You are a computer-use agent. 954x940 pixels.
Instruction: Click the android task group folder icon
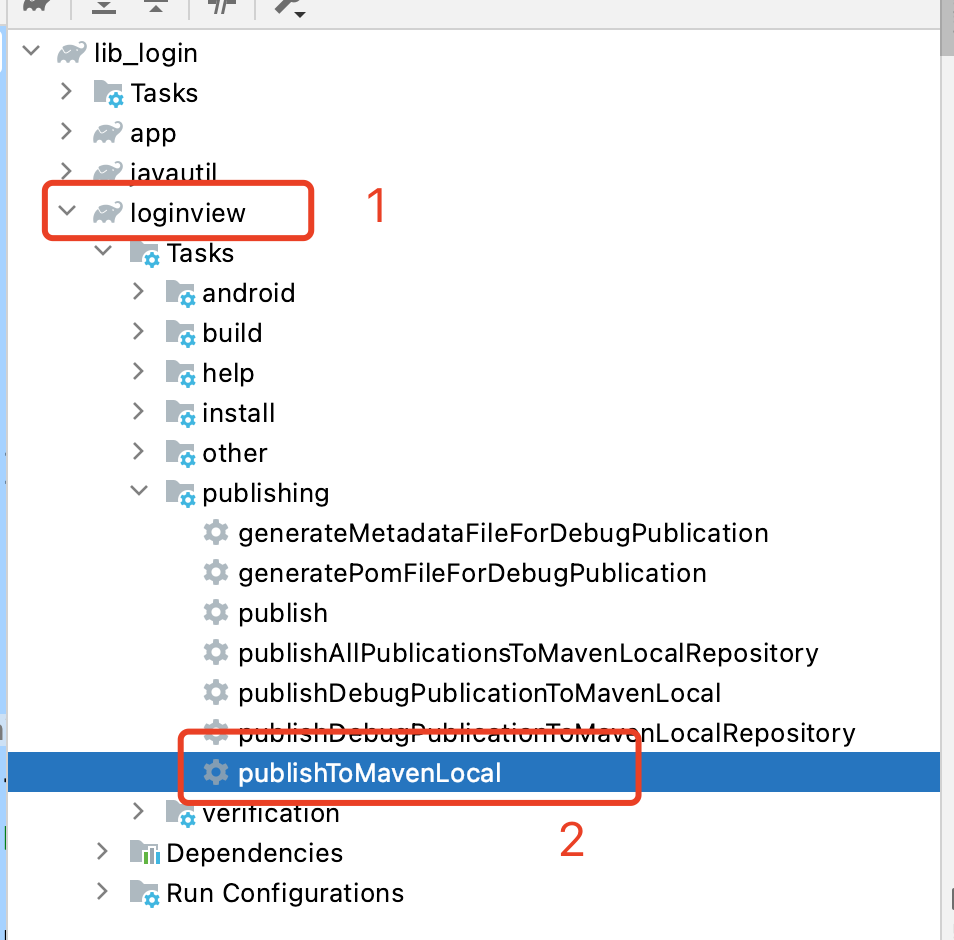pyautogui.click(x=180, y=293)
